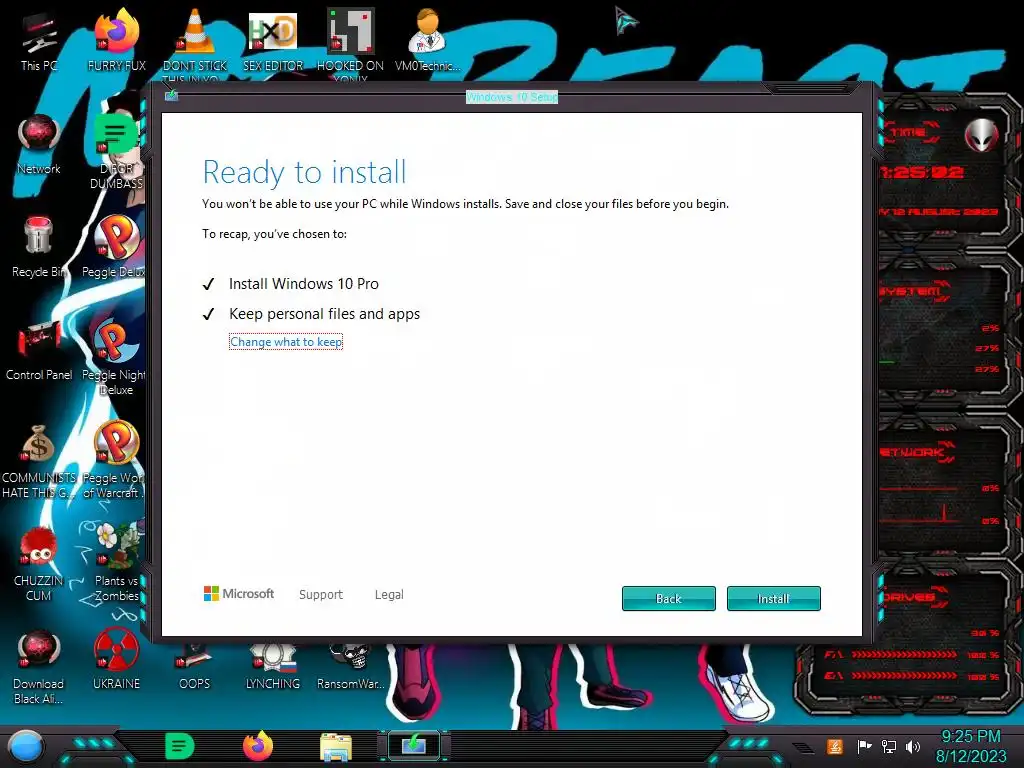Select the VM0Technic desktop icon
The image size is (1024, 768).
coord(428,40)
